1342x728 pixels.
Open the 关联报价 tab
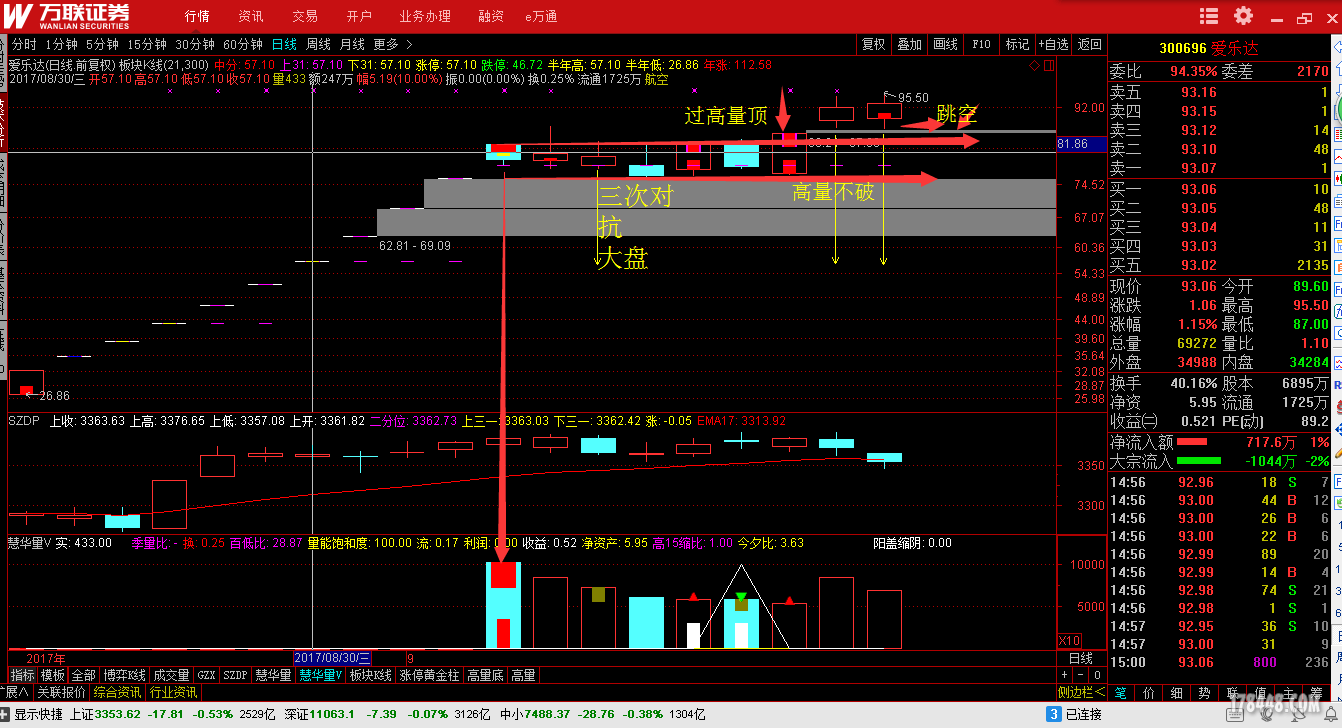point(61,692)
